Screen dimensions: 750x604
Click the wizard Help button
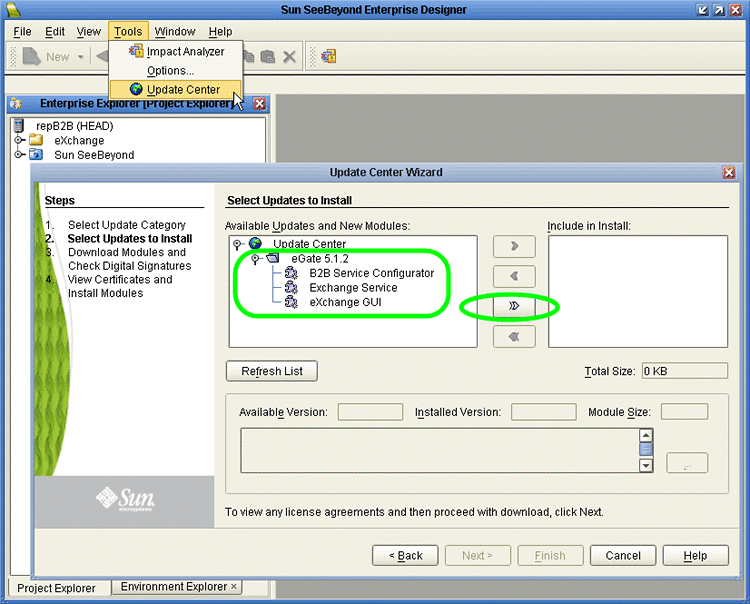(x=695, y=556)
